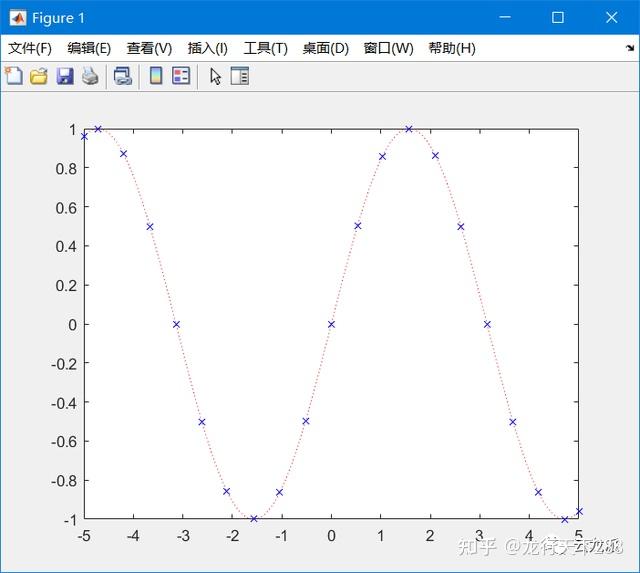Click the peak marker near x=1.5
This screenshot has height=573, width=640.
(409, 129)
